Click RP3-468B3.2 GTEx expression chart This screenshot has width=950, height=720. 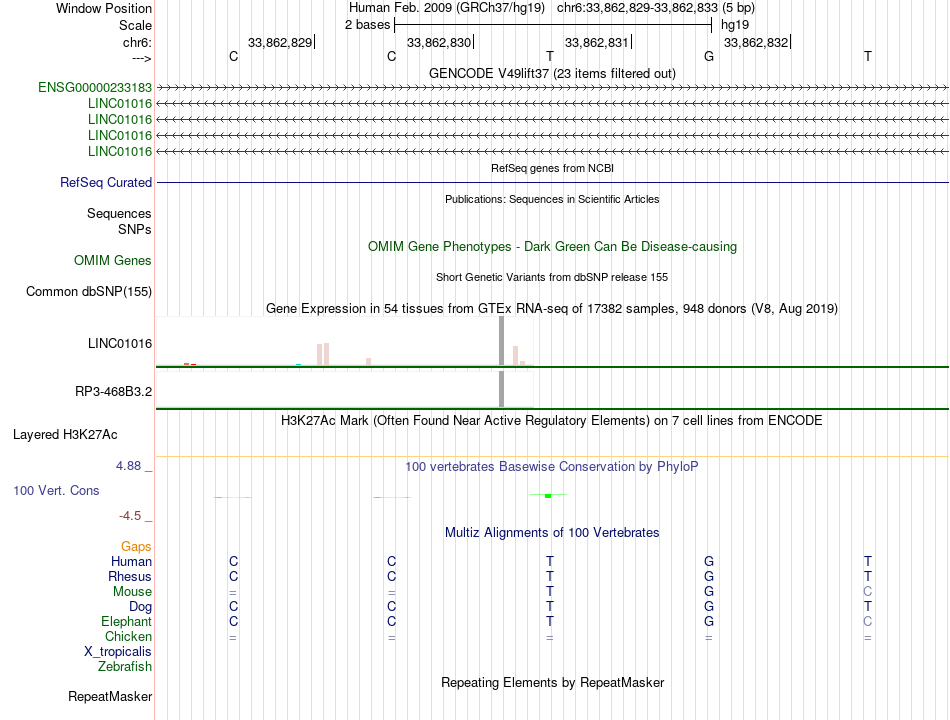345,389
